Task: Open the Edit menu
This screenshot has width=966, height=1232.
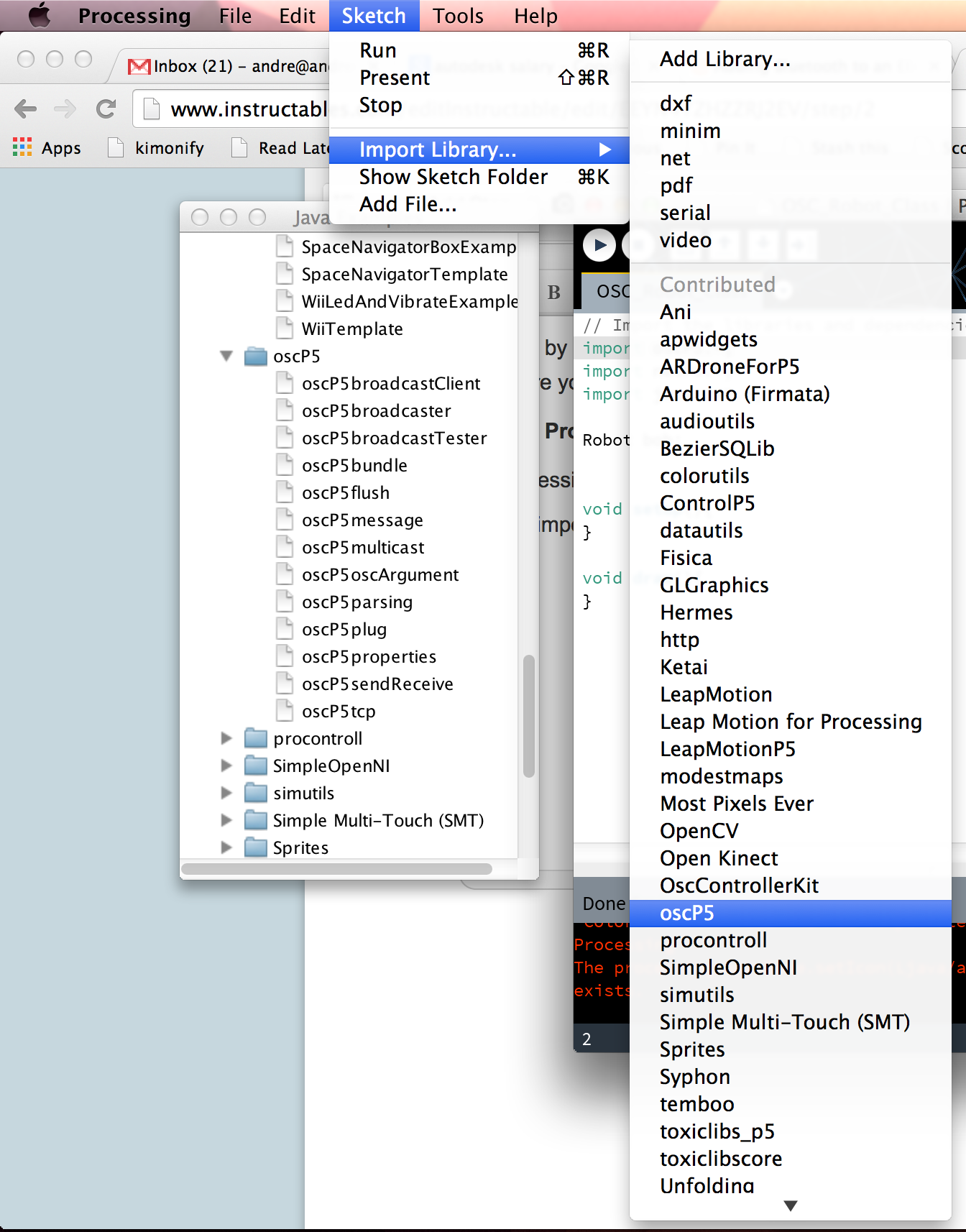Action: (297, 15)
